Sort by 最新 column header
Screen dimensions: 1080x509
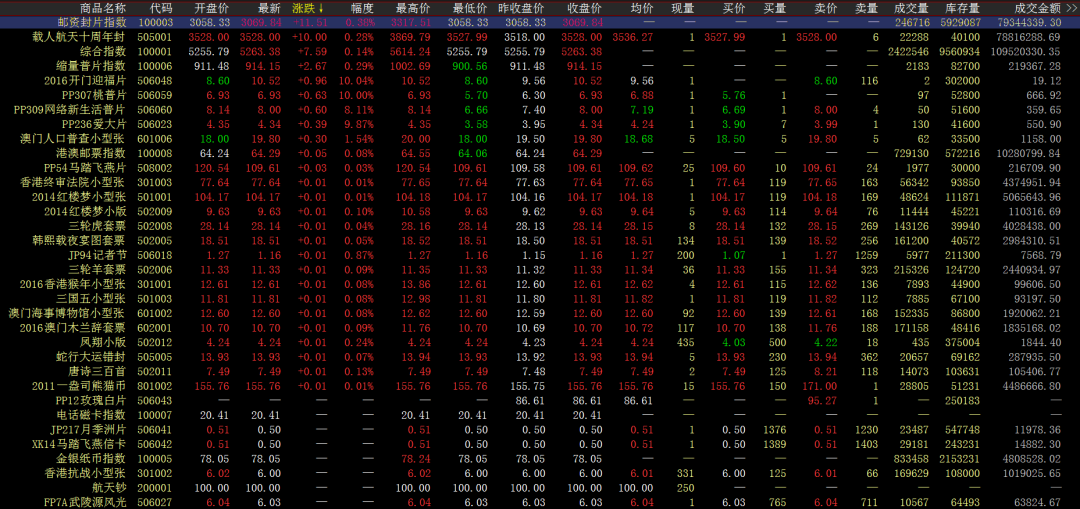pyautogui.click(x=269, y=8)
